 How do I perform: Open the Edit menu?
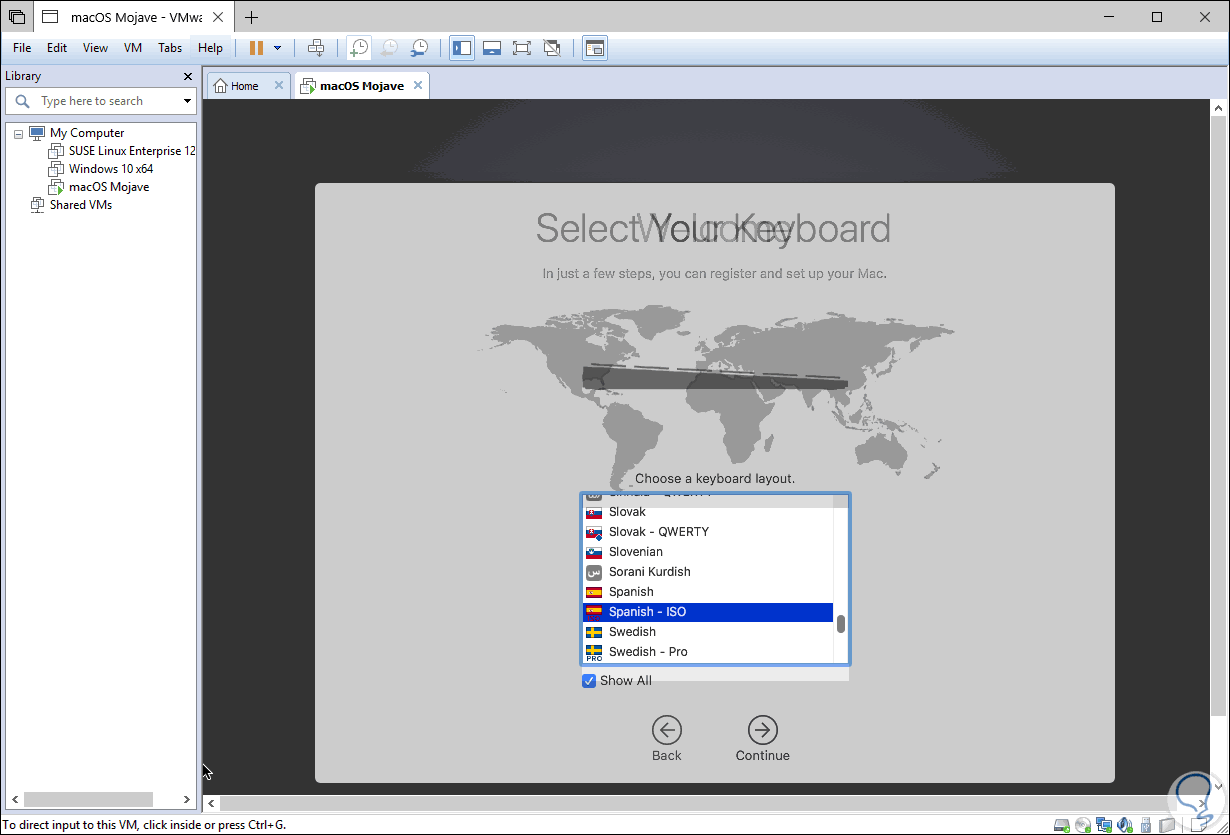[x=57, y=48]
